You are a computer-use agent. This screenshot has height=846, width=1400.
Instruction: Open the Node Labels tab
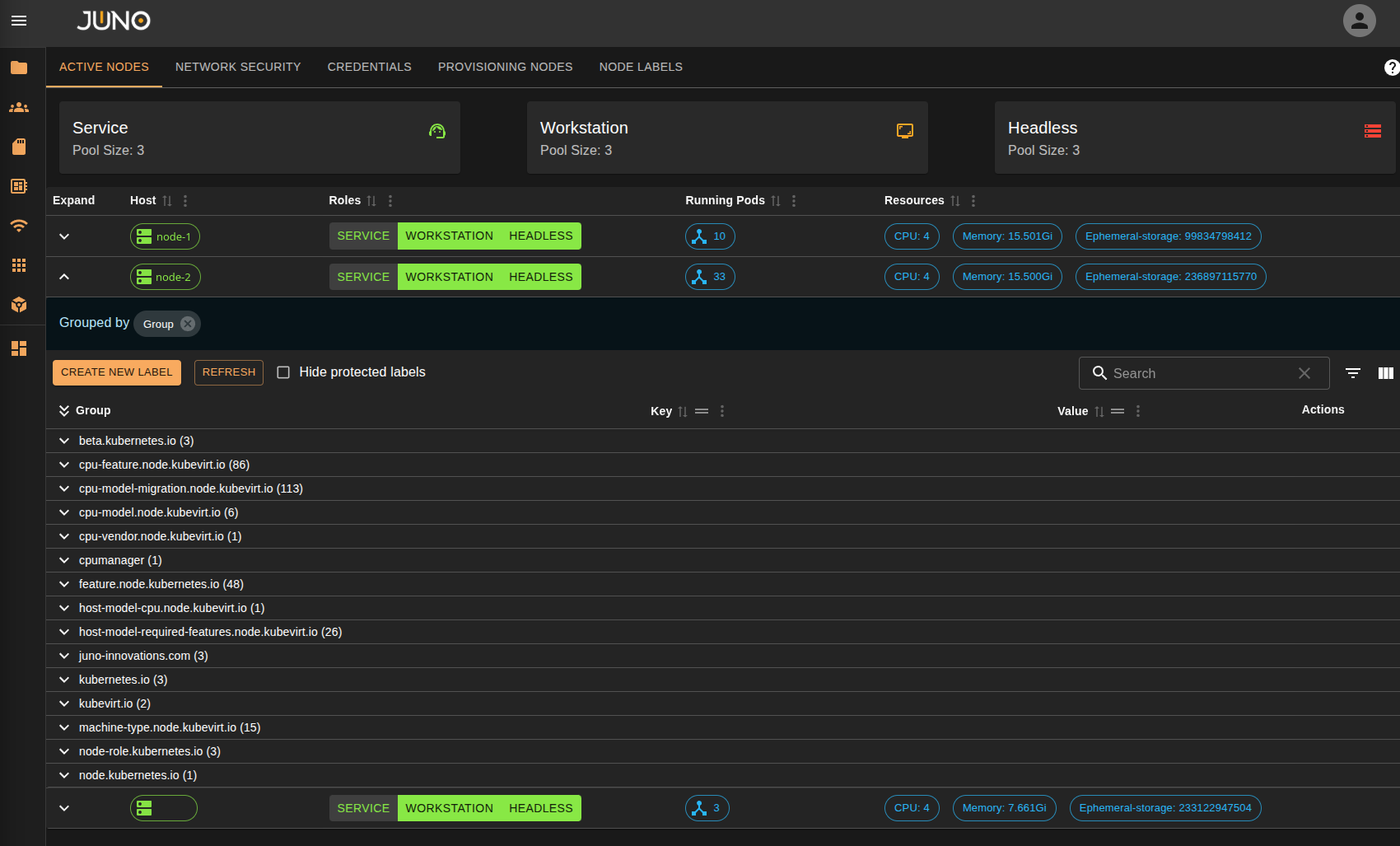[640, 67]
